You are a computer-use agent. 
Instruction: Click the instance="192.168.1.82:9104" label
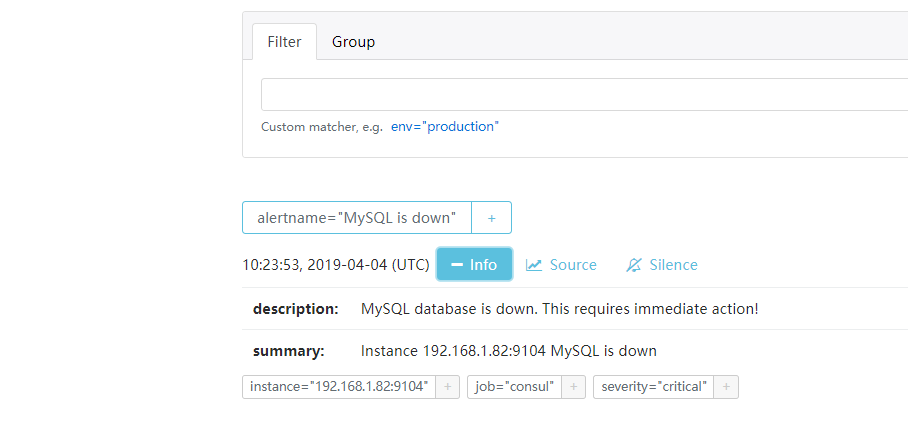tap(339, 387)
